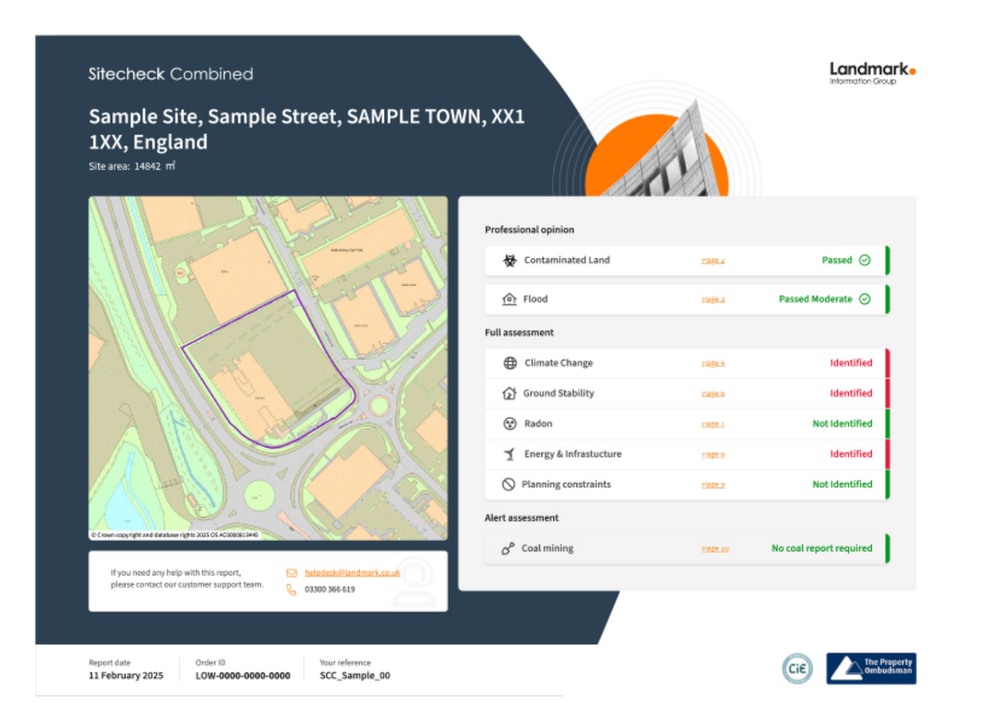This screenshot has width=1000, height=725.
Task: Click 'Identified' status in Ground Stability row
Action: point(851,393)
